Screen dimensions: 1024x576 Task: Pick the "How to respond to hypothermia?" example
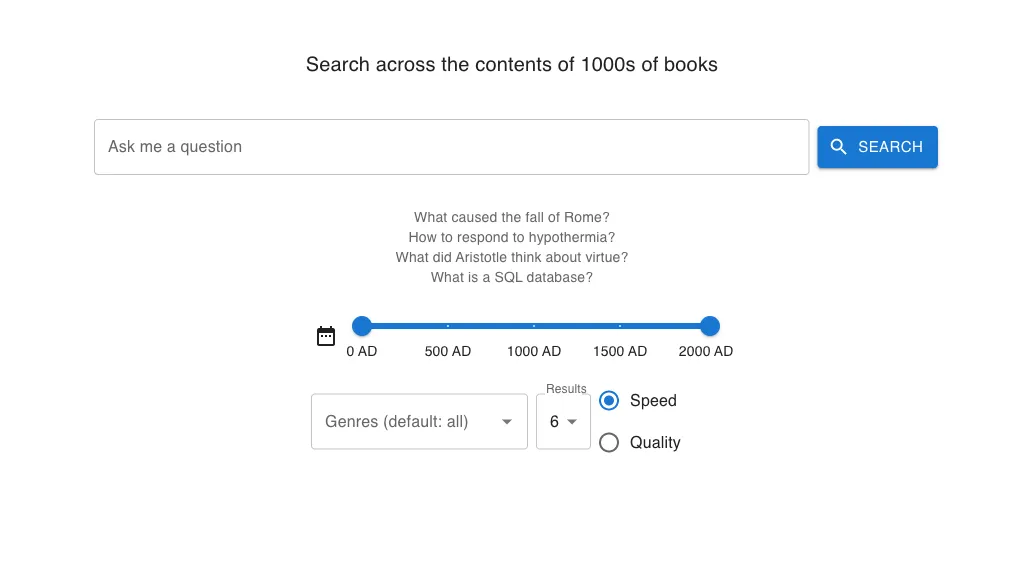[512, 237]
